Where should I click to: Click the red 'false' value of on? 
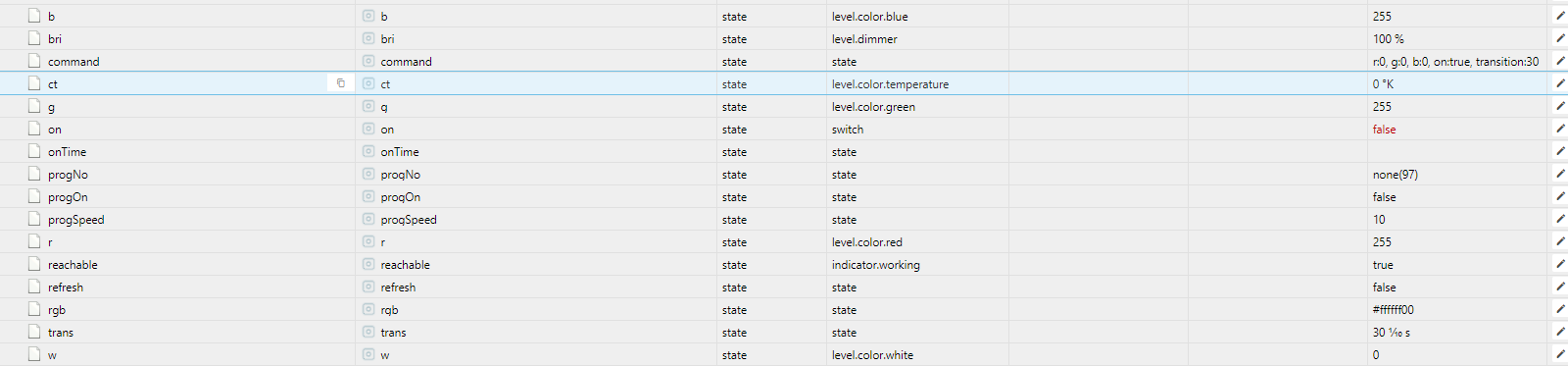coord(1384,130)
